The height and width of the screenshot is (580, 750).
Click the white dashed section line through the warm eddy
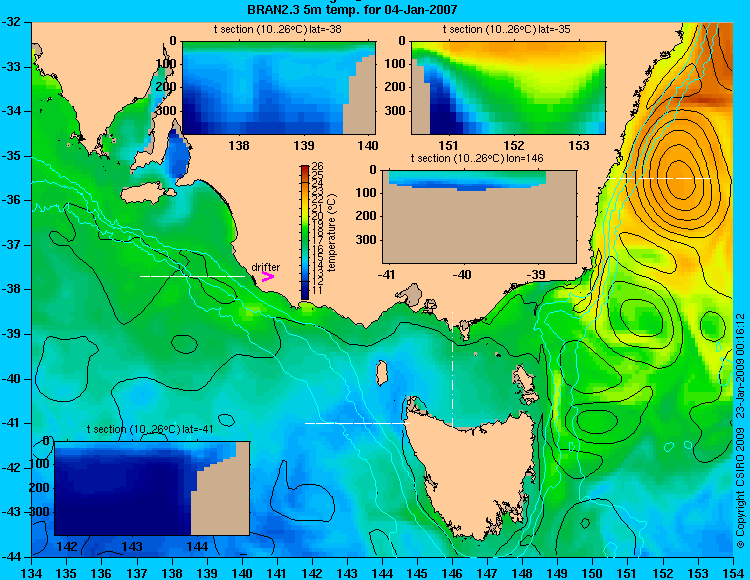659,178
